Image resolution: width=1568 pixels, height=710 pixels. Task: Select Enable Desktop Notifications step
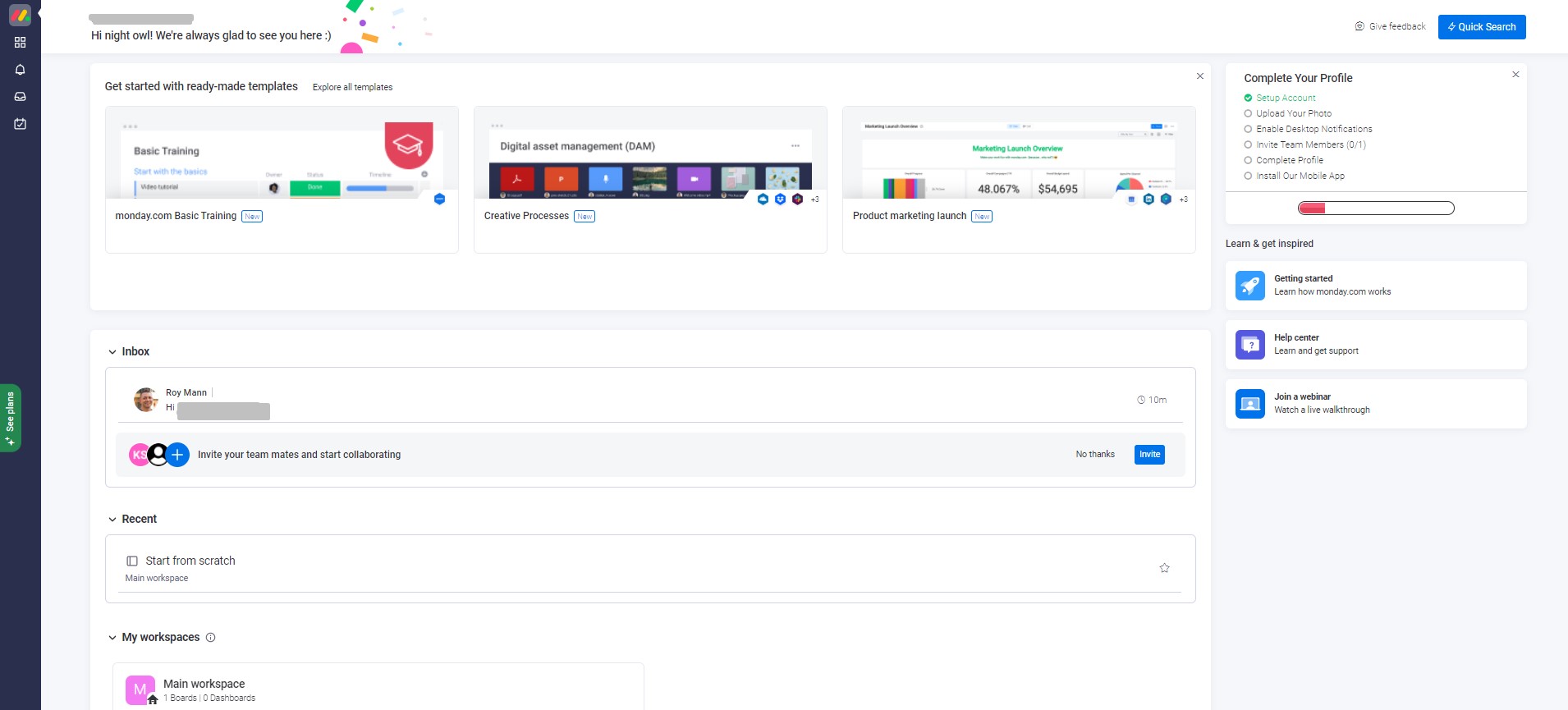click(1308, 129)
